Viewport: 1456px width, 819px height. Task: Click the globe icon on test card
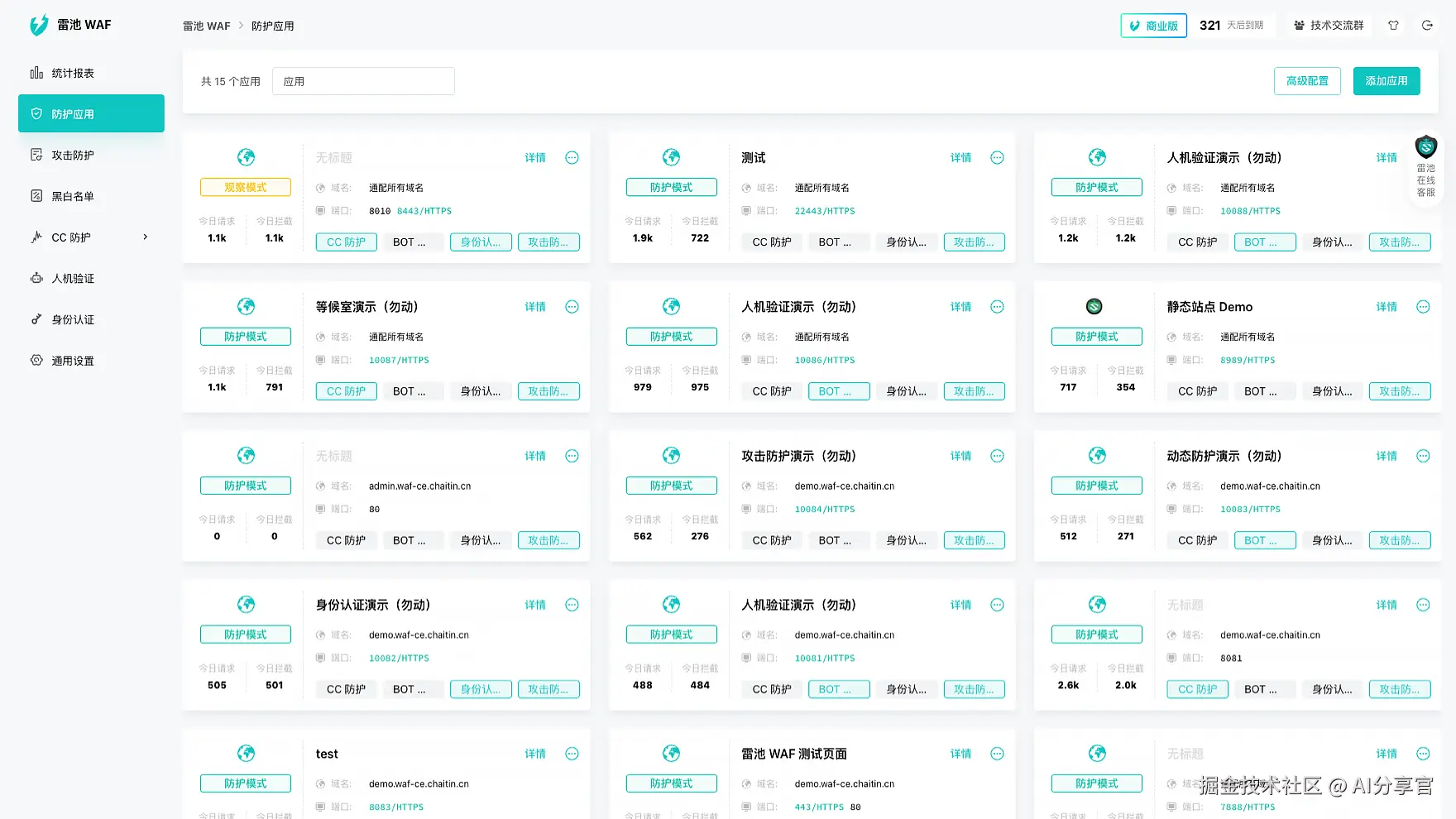point(246,753)
